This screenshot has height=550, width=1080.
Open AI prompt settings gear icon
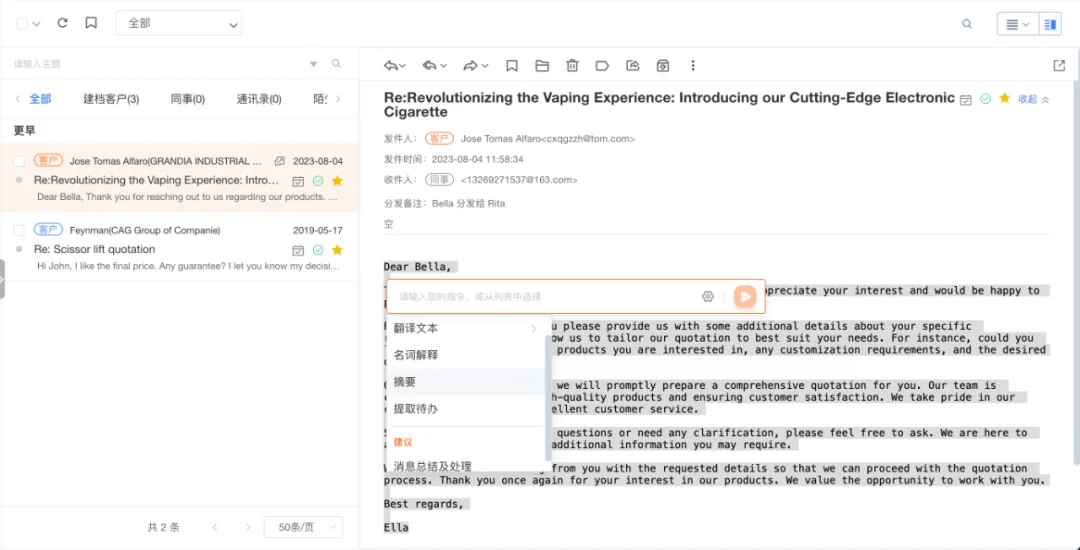coord(708,296)
